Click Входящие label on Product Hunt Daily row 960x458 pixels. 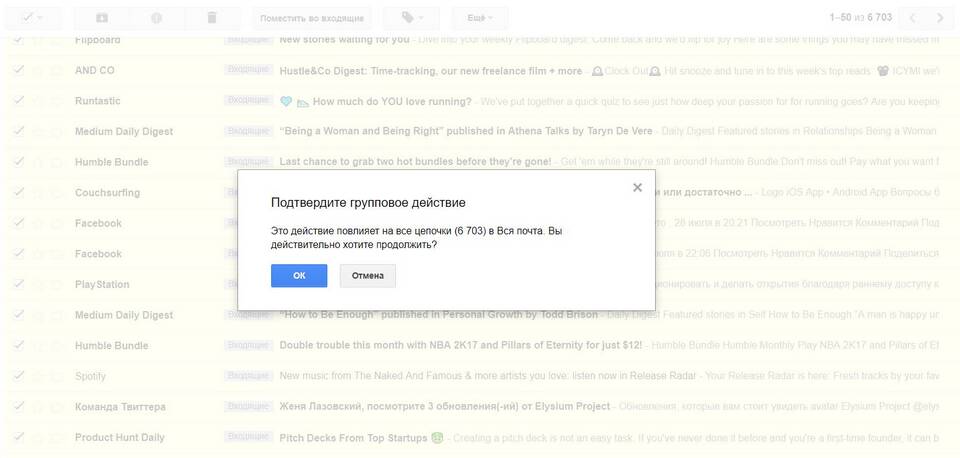click(248, 437)
